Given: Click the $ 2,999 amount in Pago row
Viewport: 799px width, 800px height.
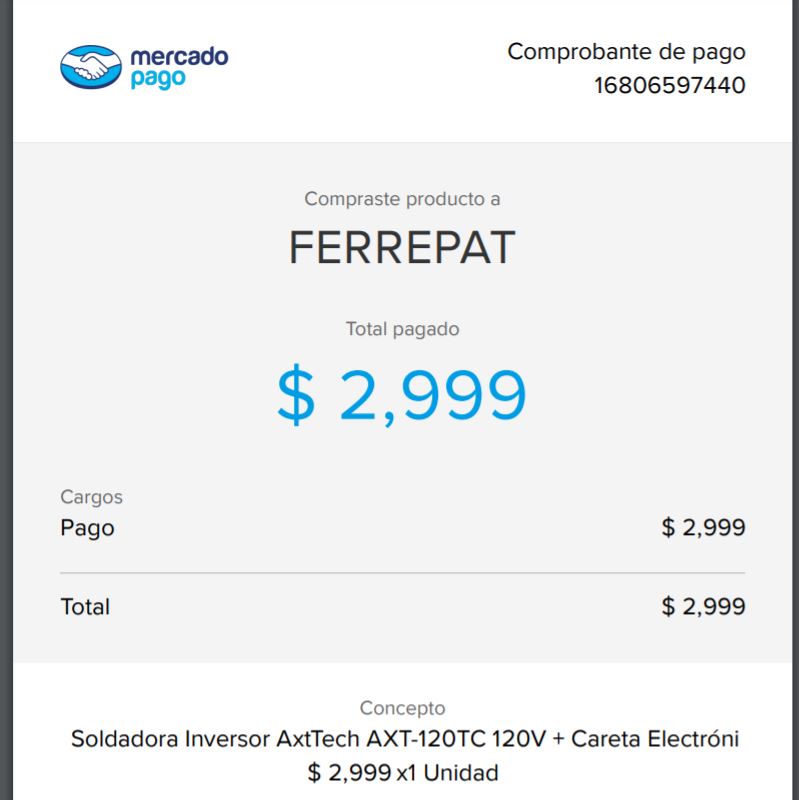Looking at the screenshot, I should (x=703, y=527).
